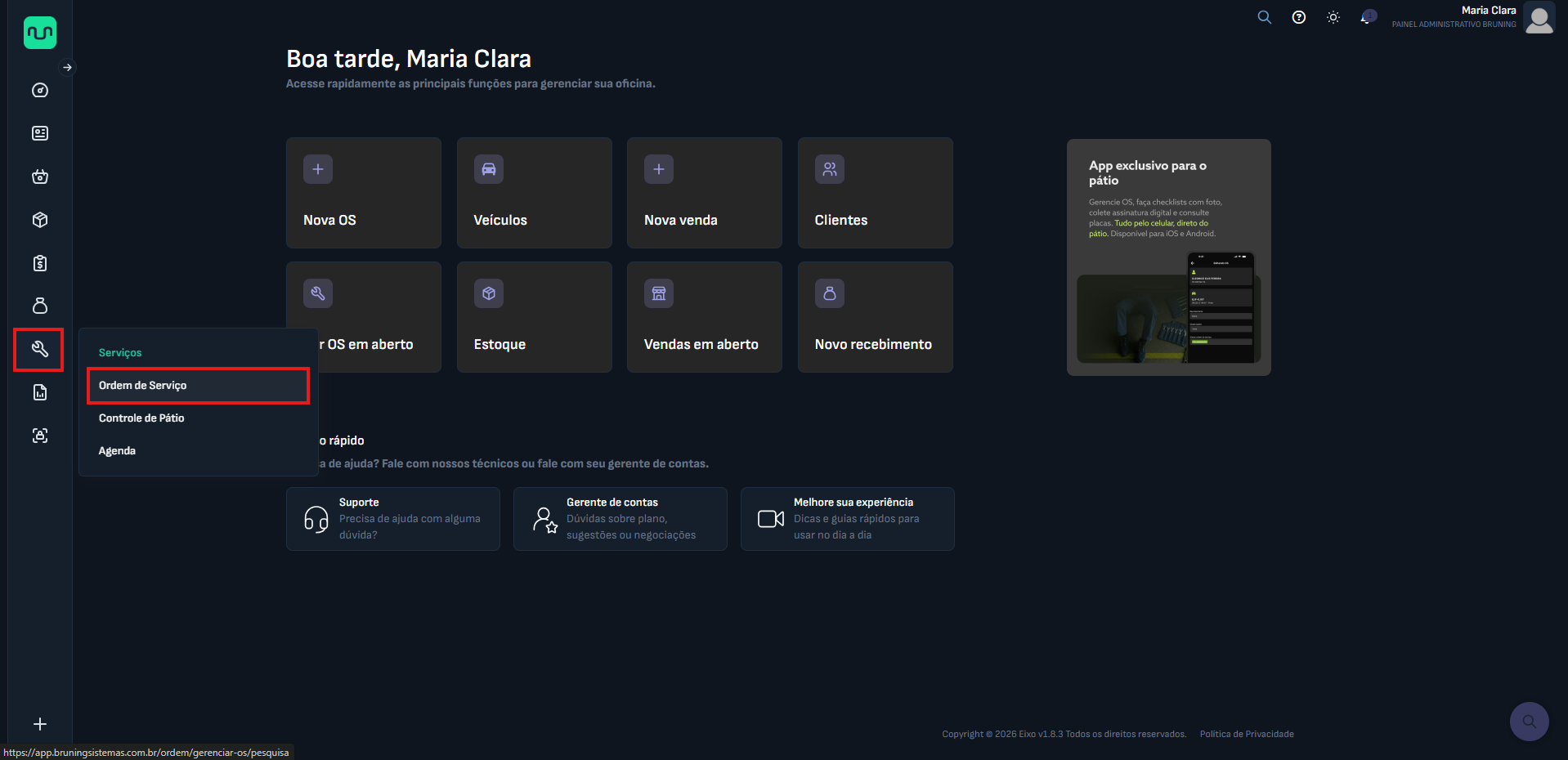The width and height of the screenshot is (1568, 760).
Task: Click the plus icon on Nova venda
Action: click(x=659, y=169)
